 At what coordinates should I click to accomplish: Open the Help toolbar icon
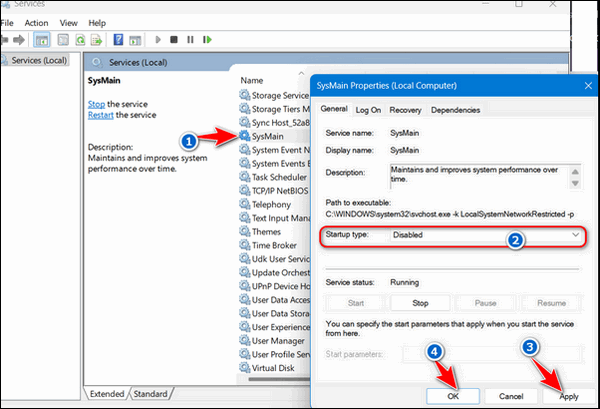point(118,39)
